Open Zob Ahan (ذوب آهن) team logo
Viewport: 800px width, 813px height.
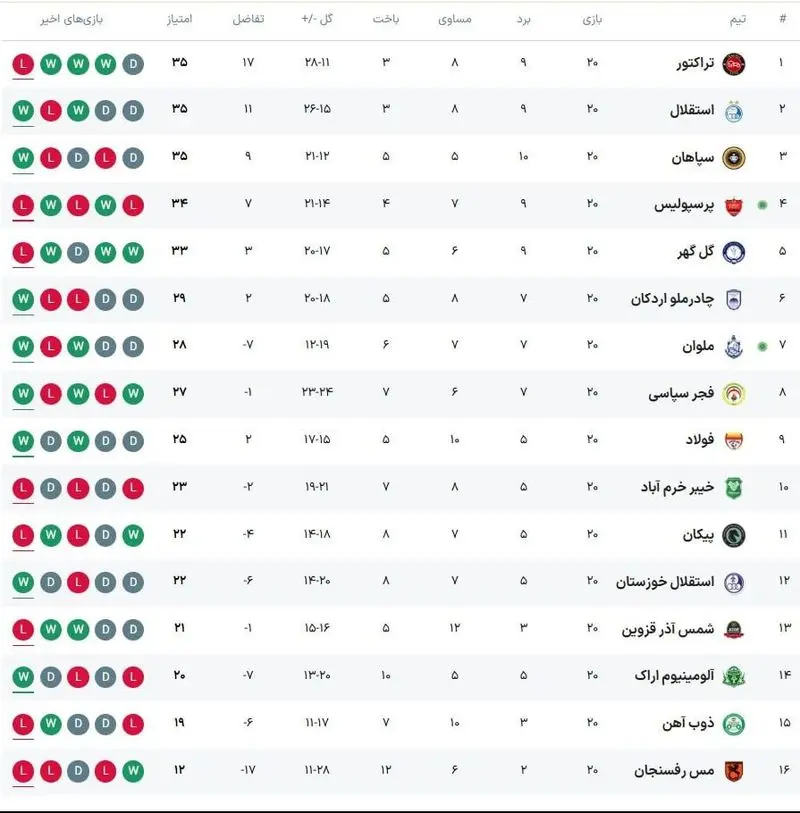[733, 723]
